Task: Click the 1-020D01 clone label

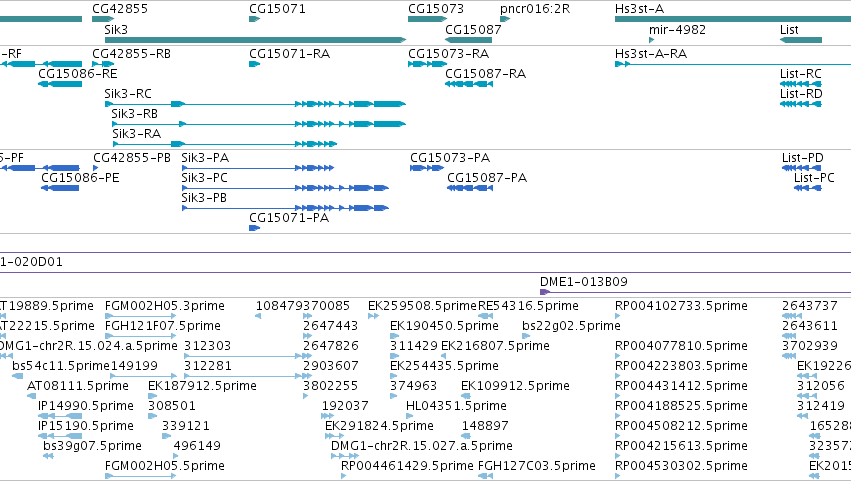Action: (31, 262)
